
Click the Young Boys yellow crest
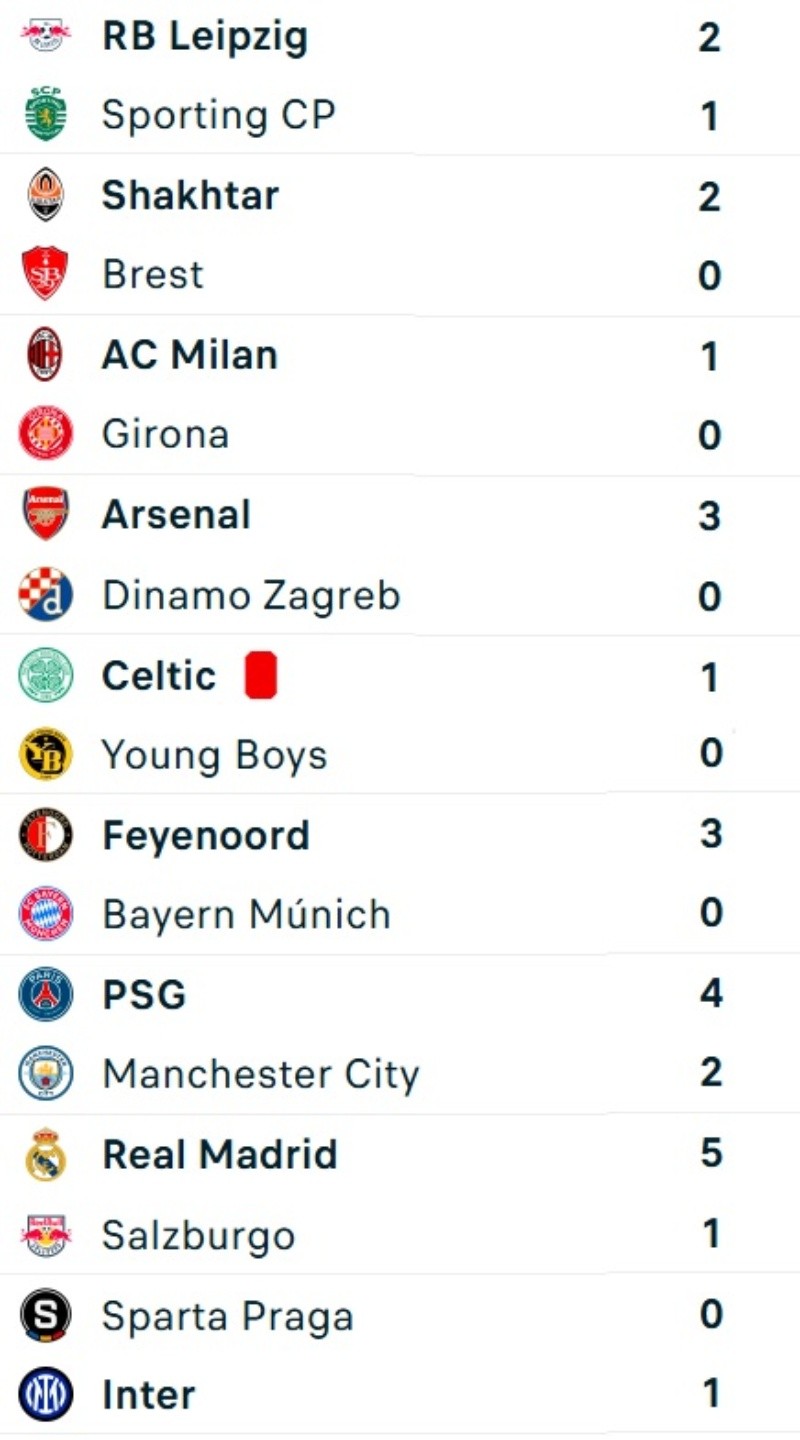(x=45, y=754)
